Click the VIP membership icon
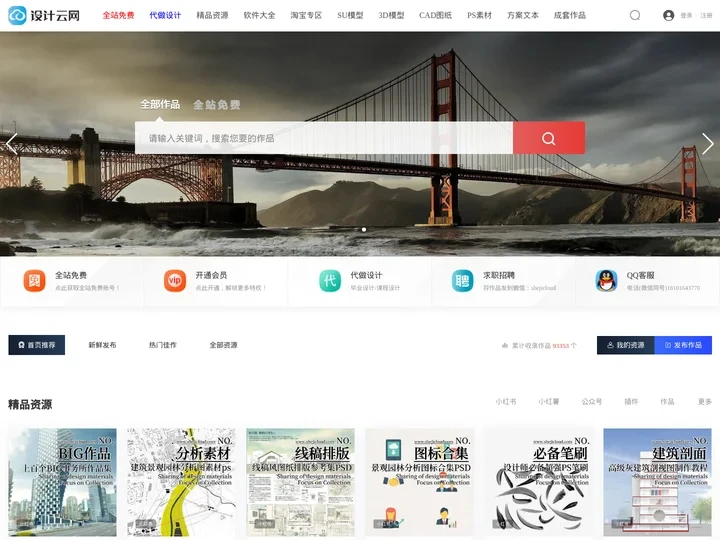Screen dimensions: 720x540 175,281
